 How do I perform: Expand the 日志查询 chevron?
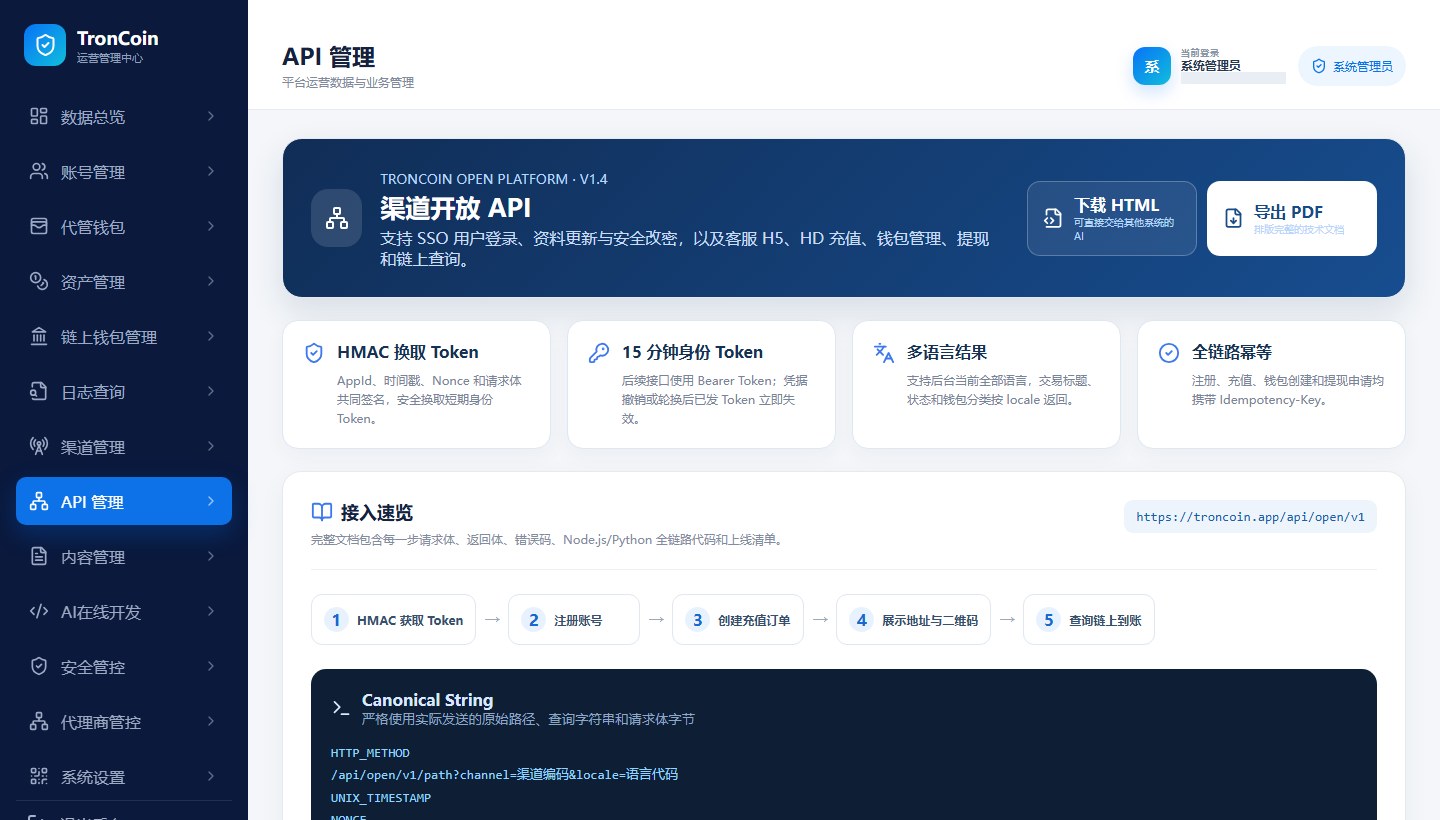pyautogui.click(x=211, y=391)
